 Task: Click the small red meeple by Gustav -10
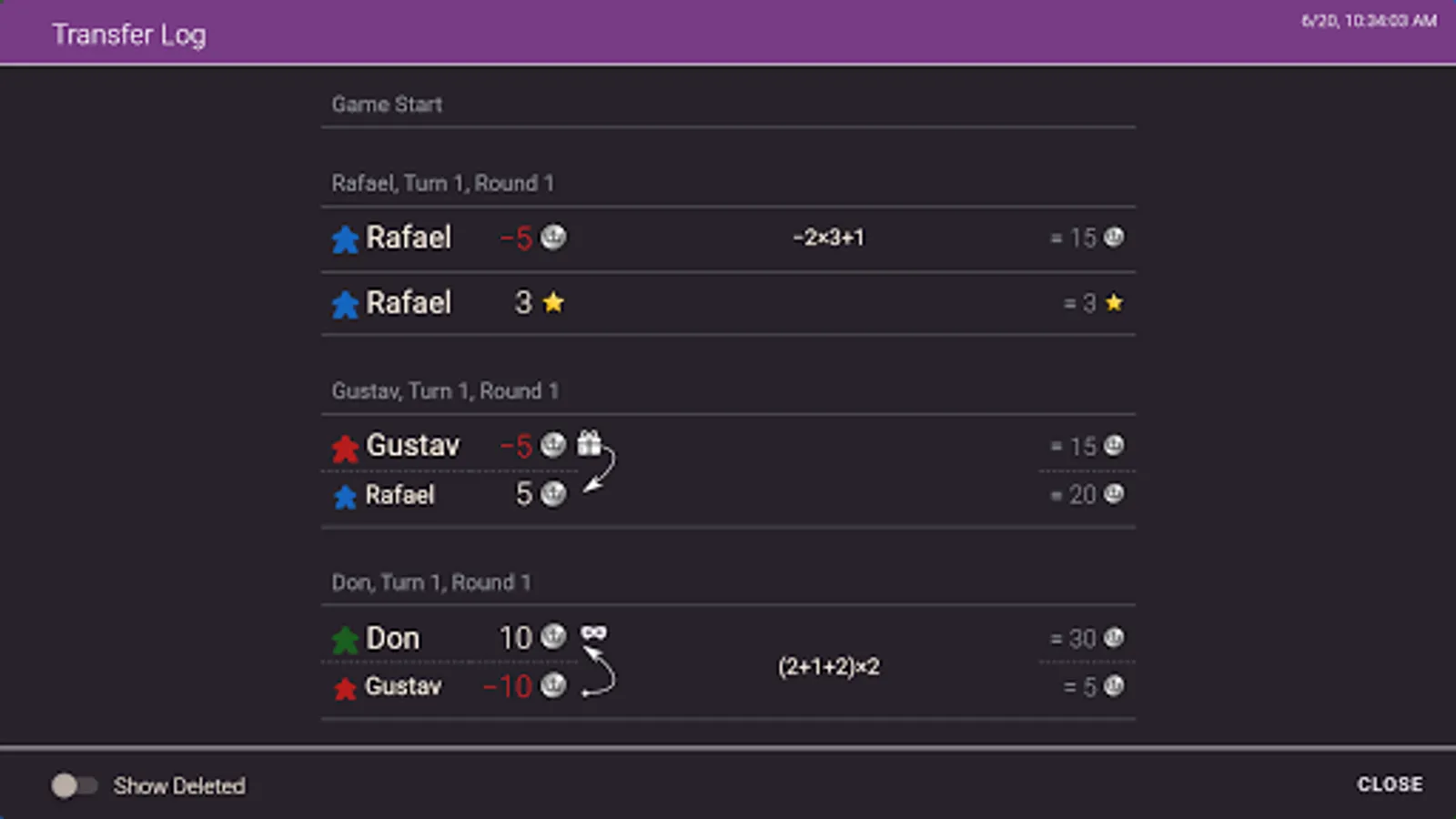pos(345,688)
